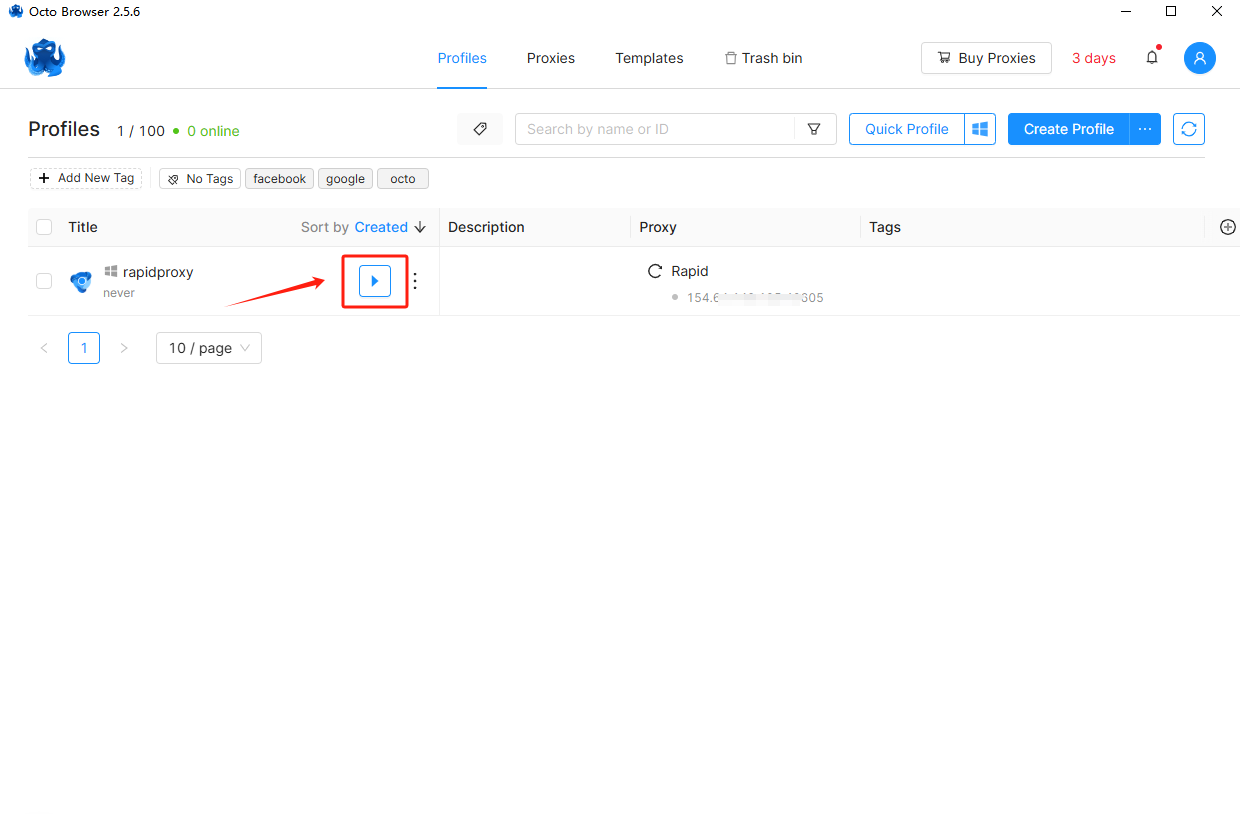This screenshot has height=814, width=1240.
Task: Click Add New Tag button
Action: click(86, 178)
